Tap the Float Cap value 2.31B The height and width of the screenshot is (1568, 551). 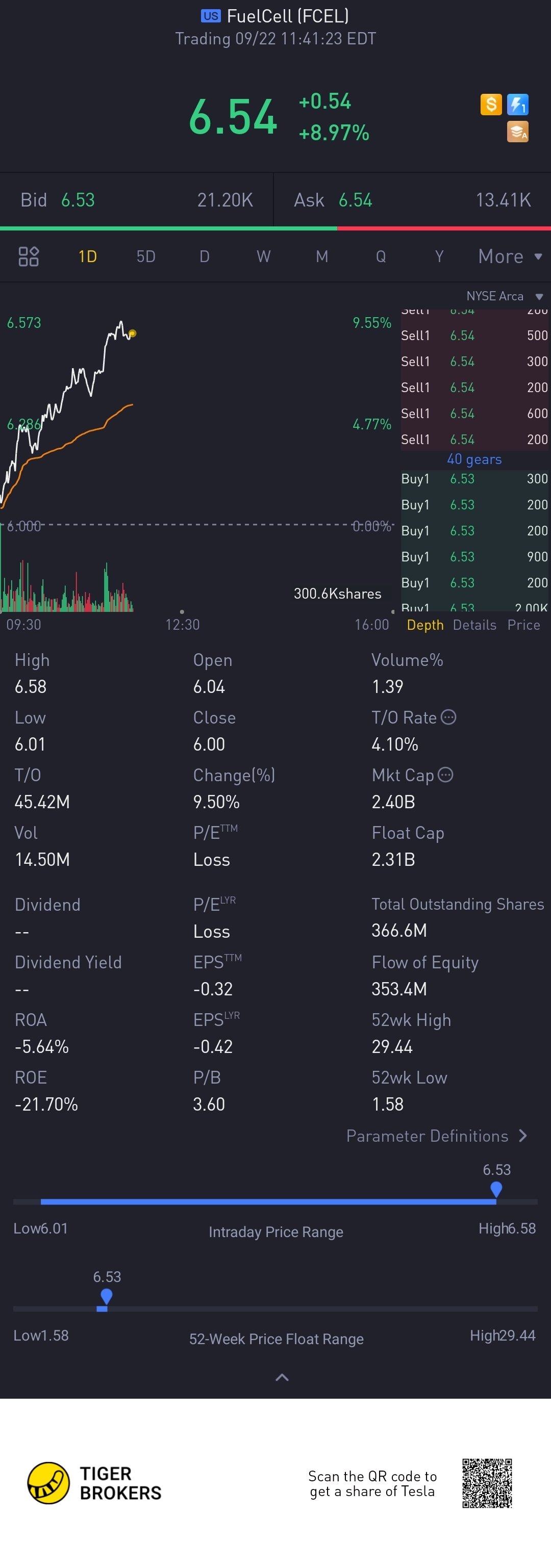point(393,860)
